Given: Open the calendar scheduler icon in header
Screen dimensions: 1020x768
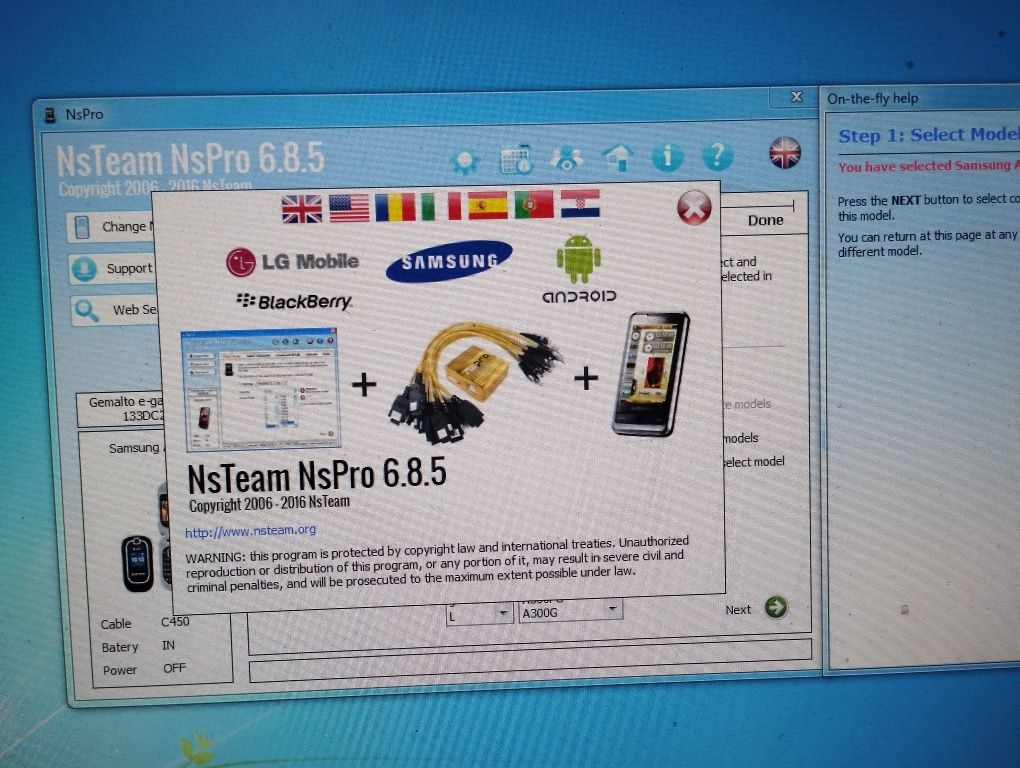Looking at the screenshot, I should [x=515, y=159].
